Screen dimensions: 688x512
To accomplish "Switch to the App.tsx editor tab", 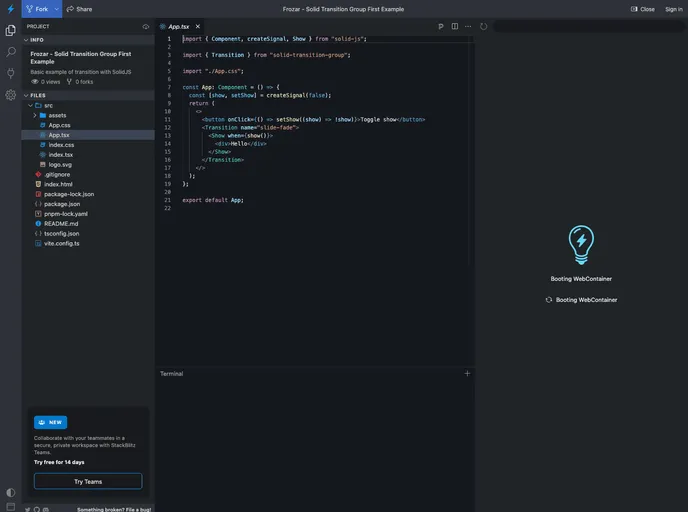I will (x=178, y=26).
